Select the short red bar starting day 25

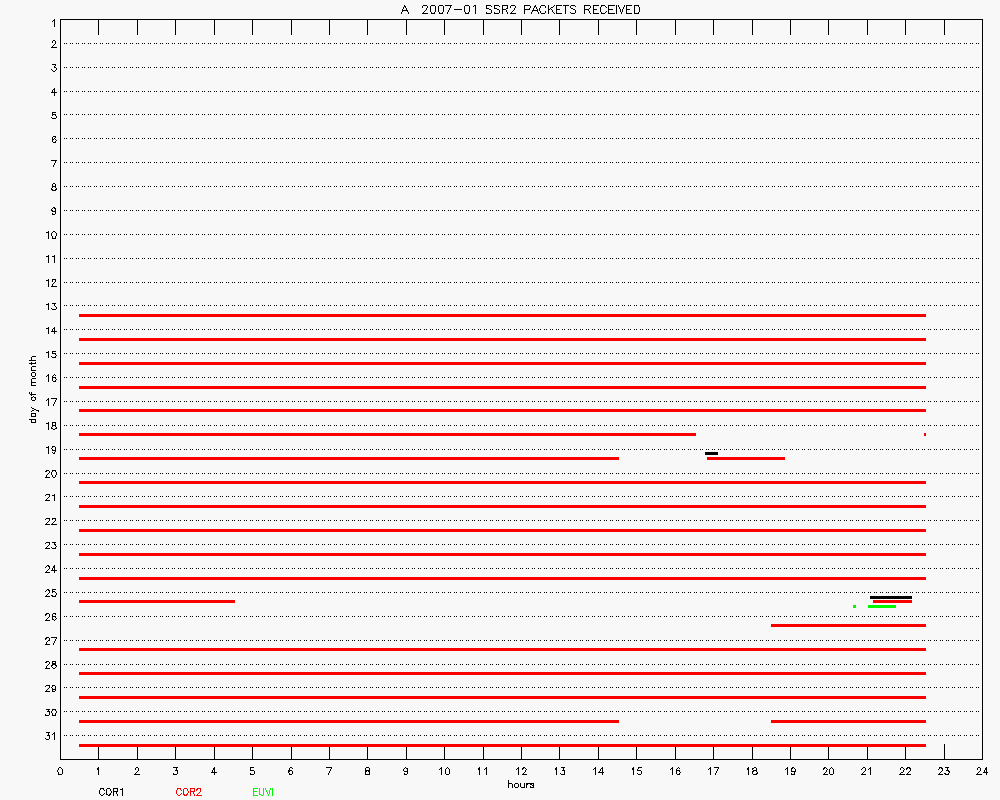(157, 601)
